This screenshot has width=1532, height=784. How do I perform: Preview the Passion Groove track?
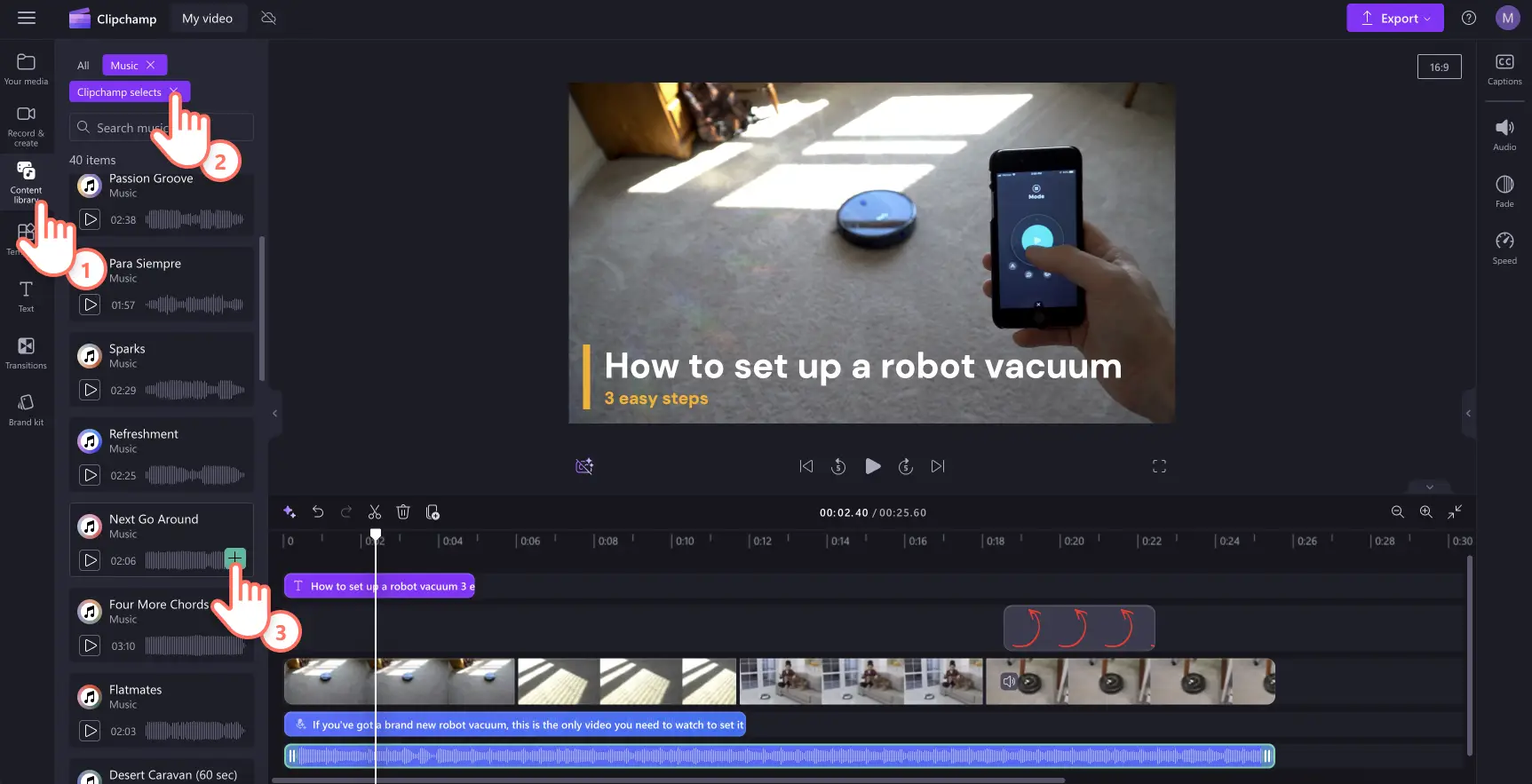coord(91,219)
